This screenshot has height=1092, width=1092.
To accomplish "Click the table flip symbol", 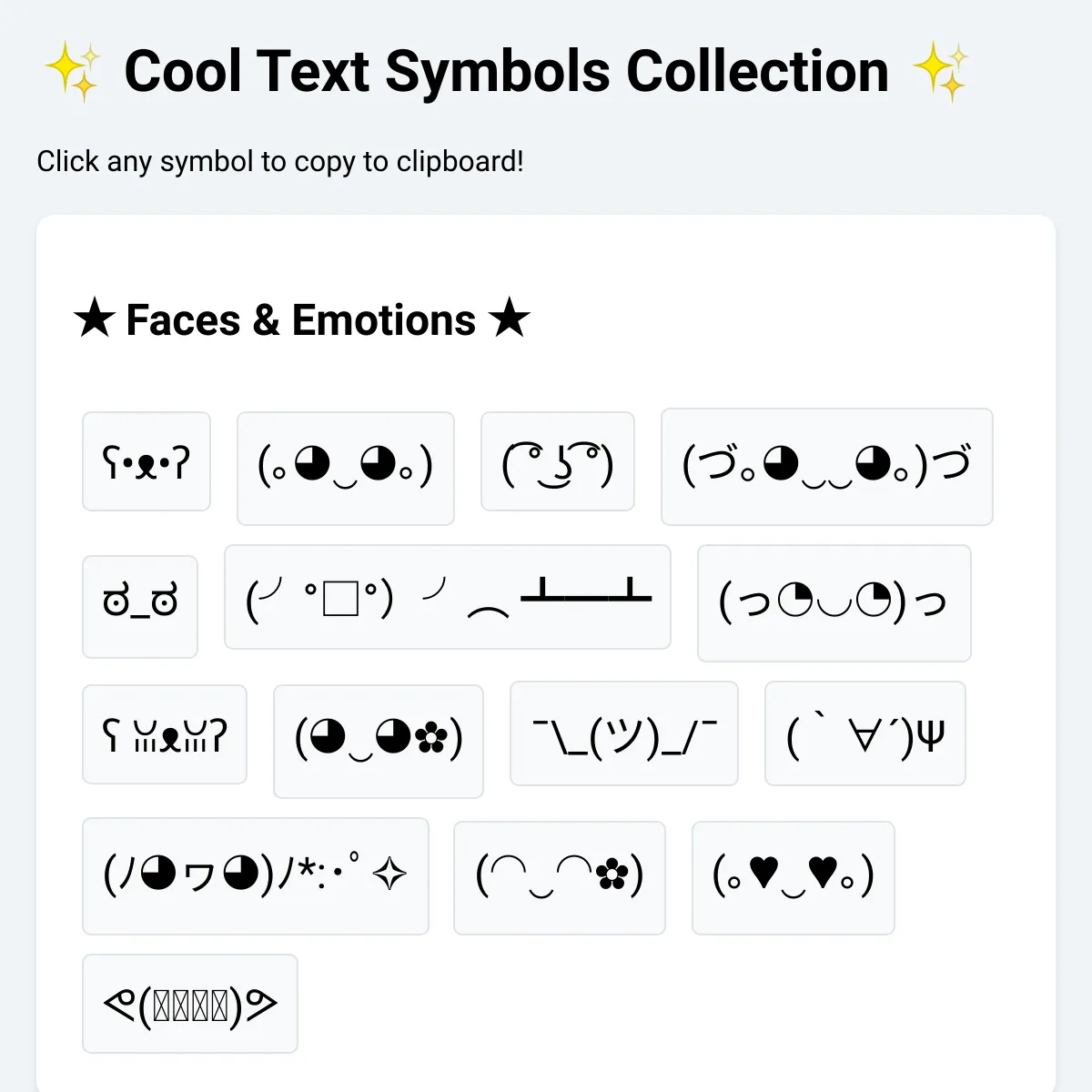I will (x=448, y=597).
